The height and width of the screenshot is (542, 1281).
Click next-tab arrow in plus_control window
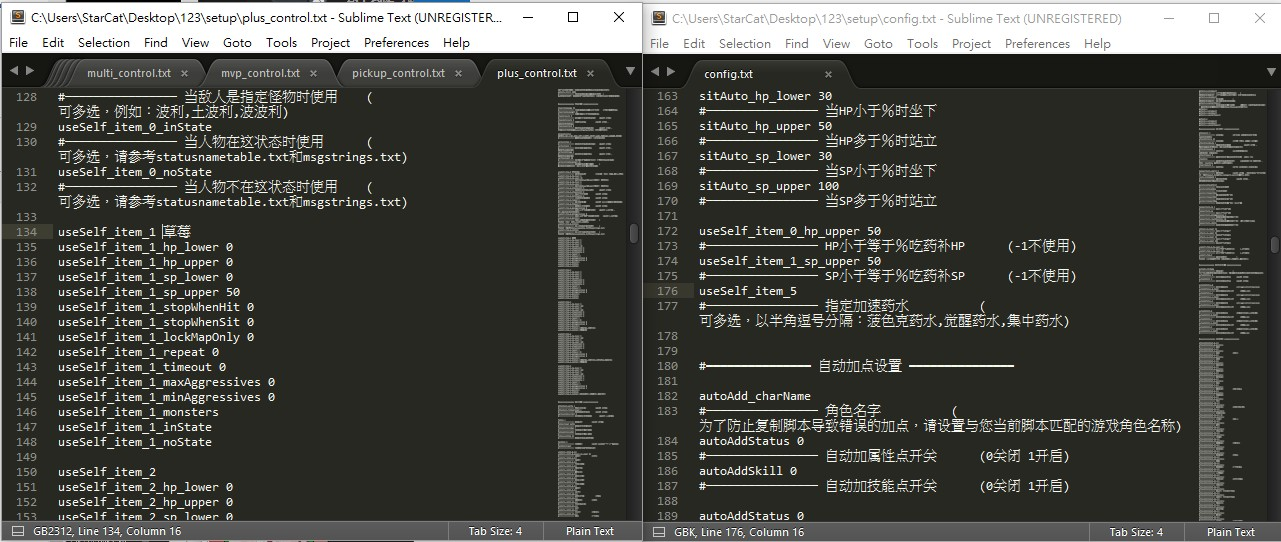point(30,71)
